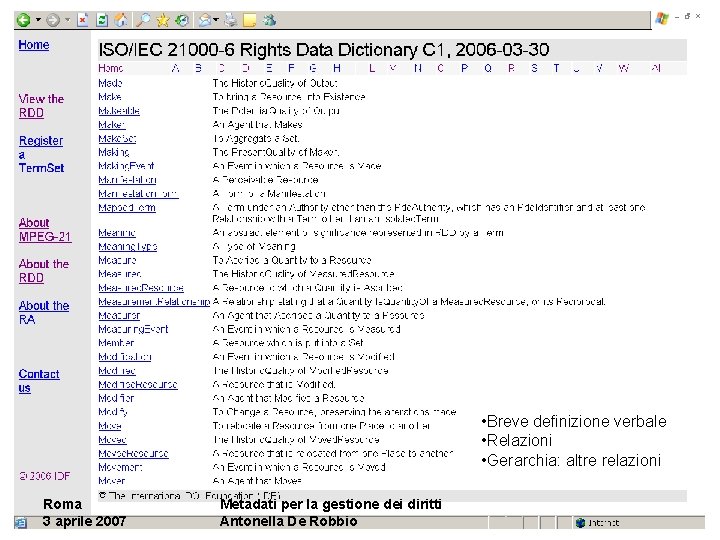Open the ModifiedResource term link
Screen dimensions: 720x540
pos(138,384)
